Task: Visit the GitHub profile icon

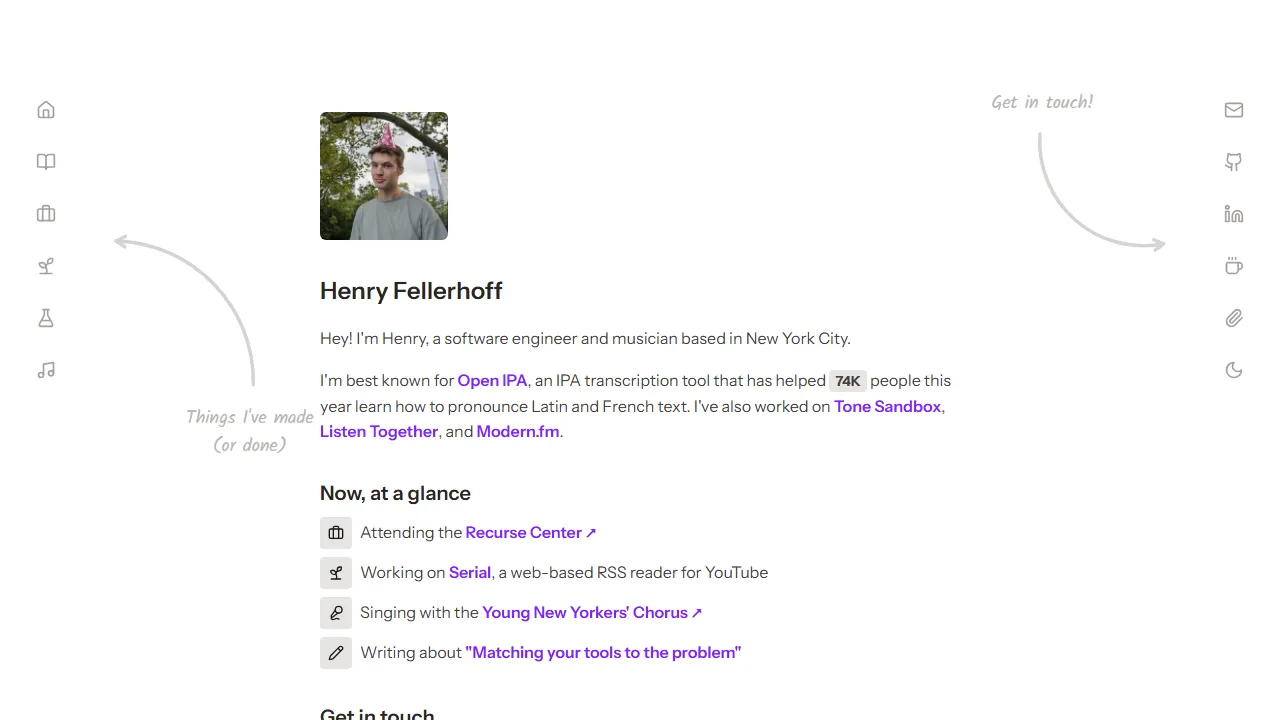Action: tap(1233, 161)
